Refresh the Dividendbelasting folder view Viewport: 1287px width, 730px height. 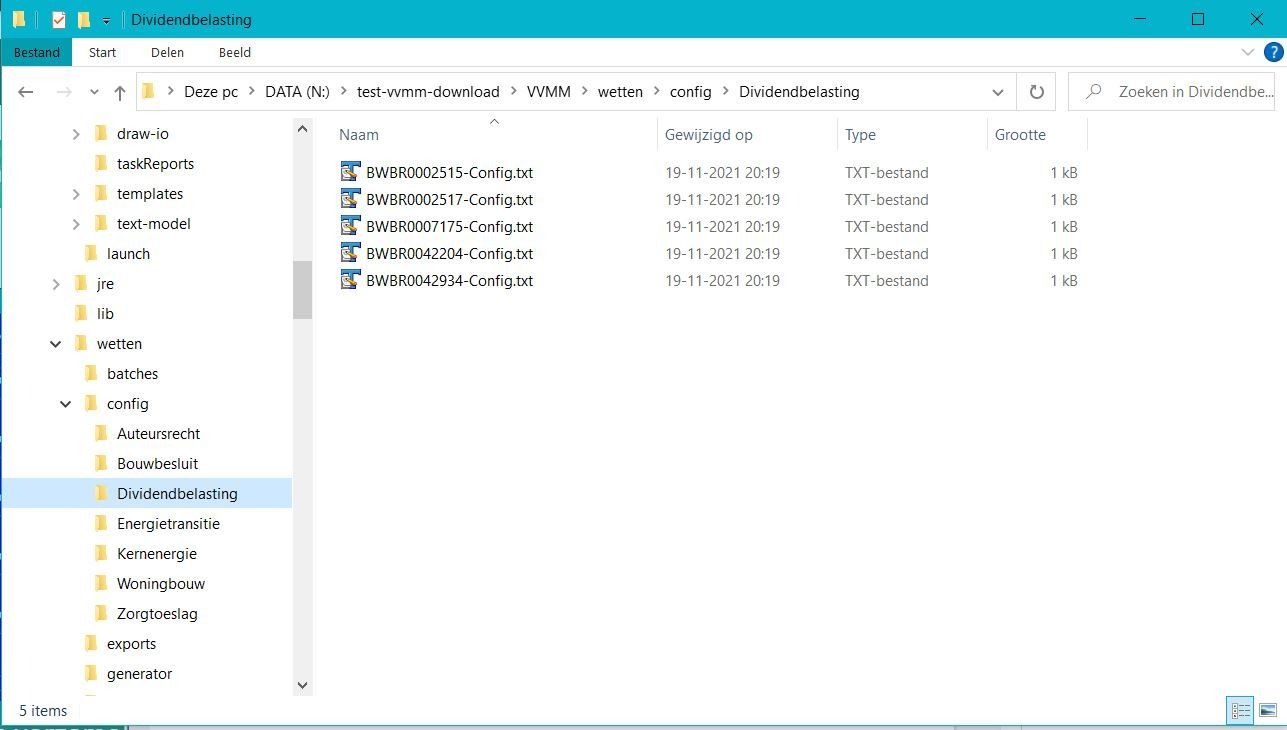tap(1037, 92)
